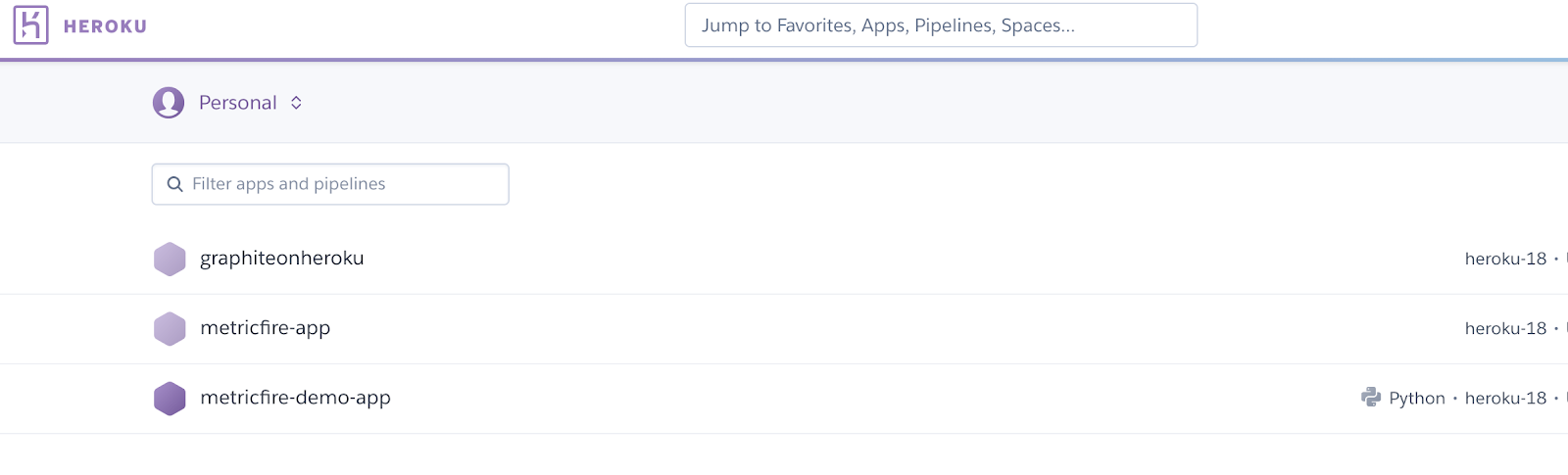This screenshot has width=1568, height=475.
Task: Click heroku-18 stack label for graphiteonheroku
Action: pos(1505,259)
